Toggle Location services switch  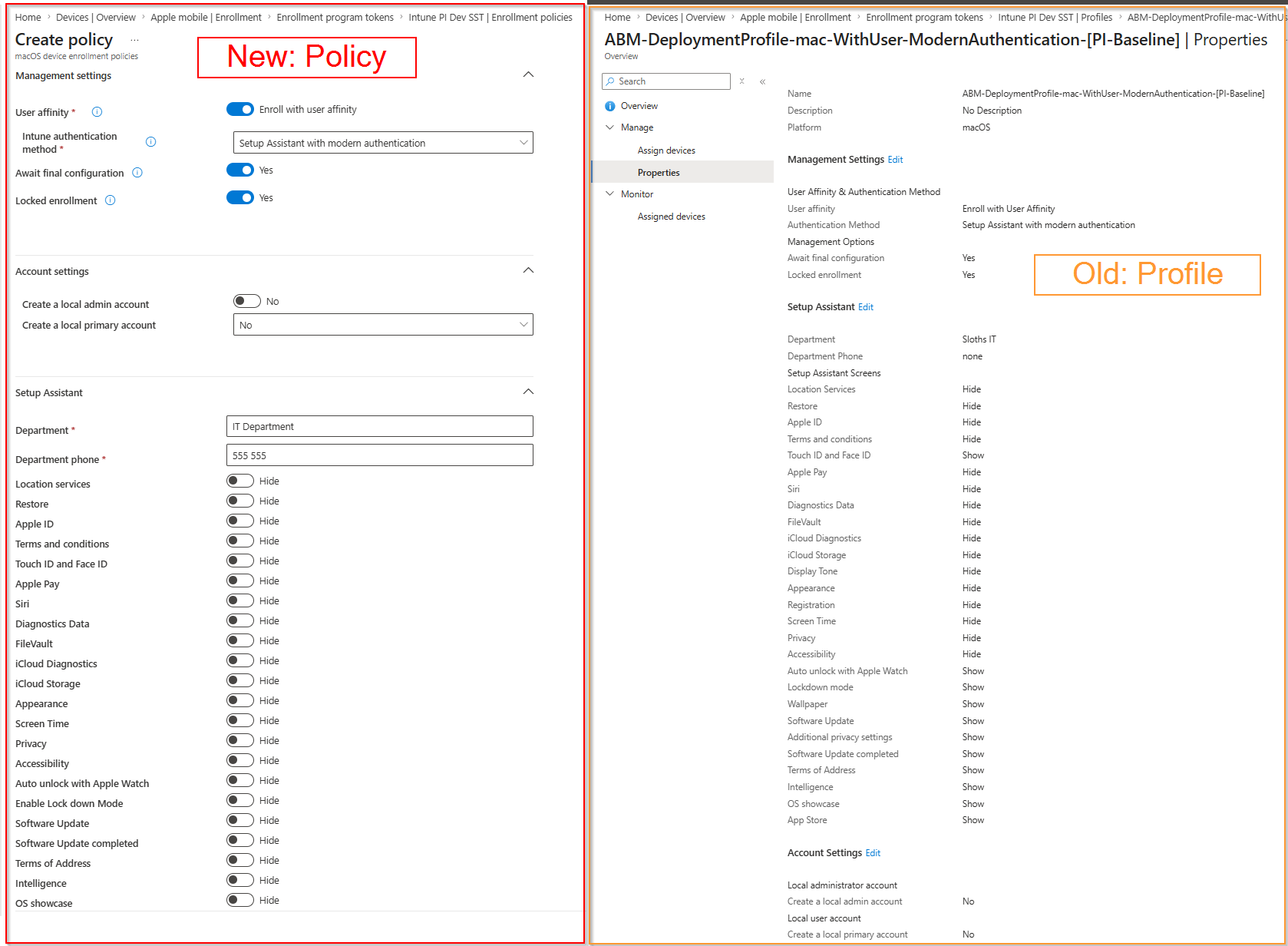pos(240,481)
